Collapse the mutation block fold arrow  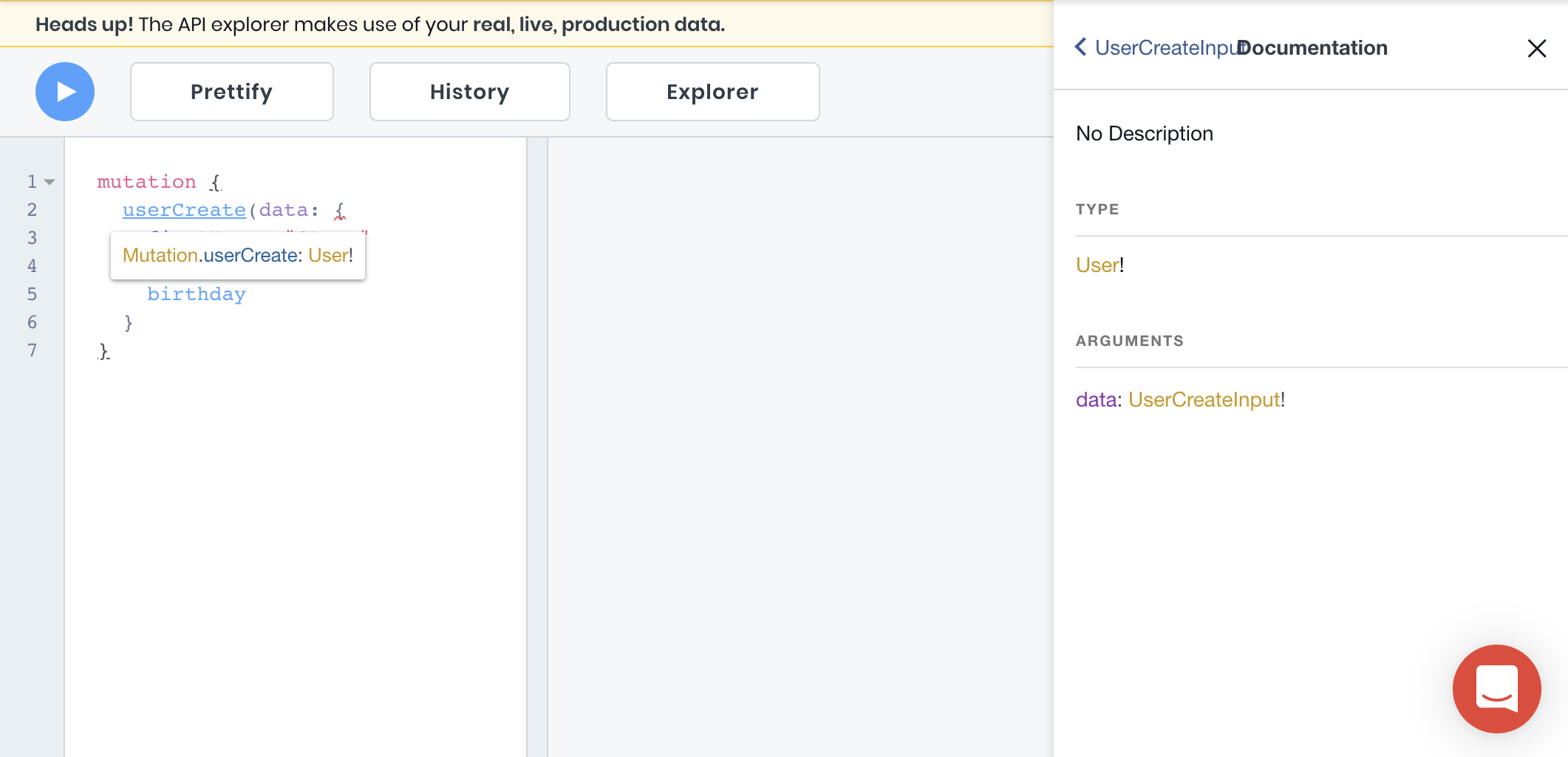point(50,182)
